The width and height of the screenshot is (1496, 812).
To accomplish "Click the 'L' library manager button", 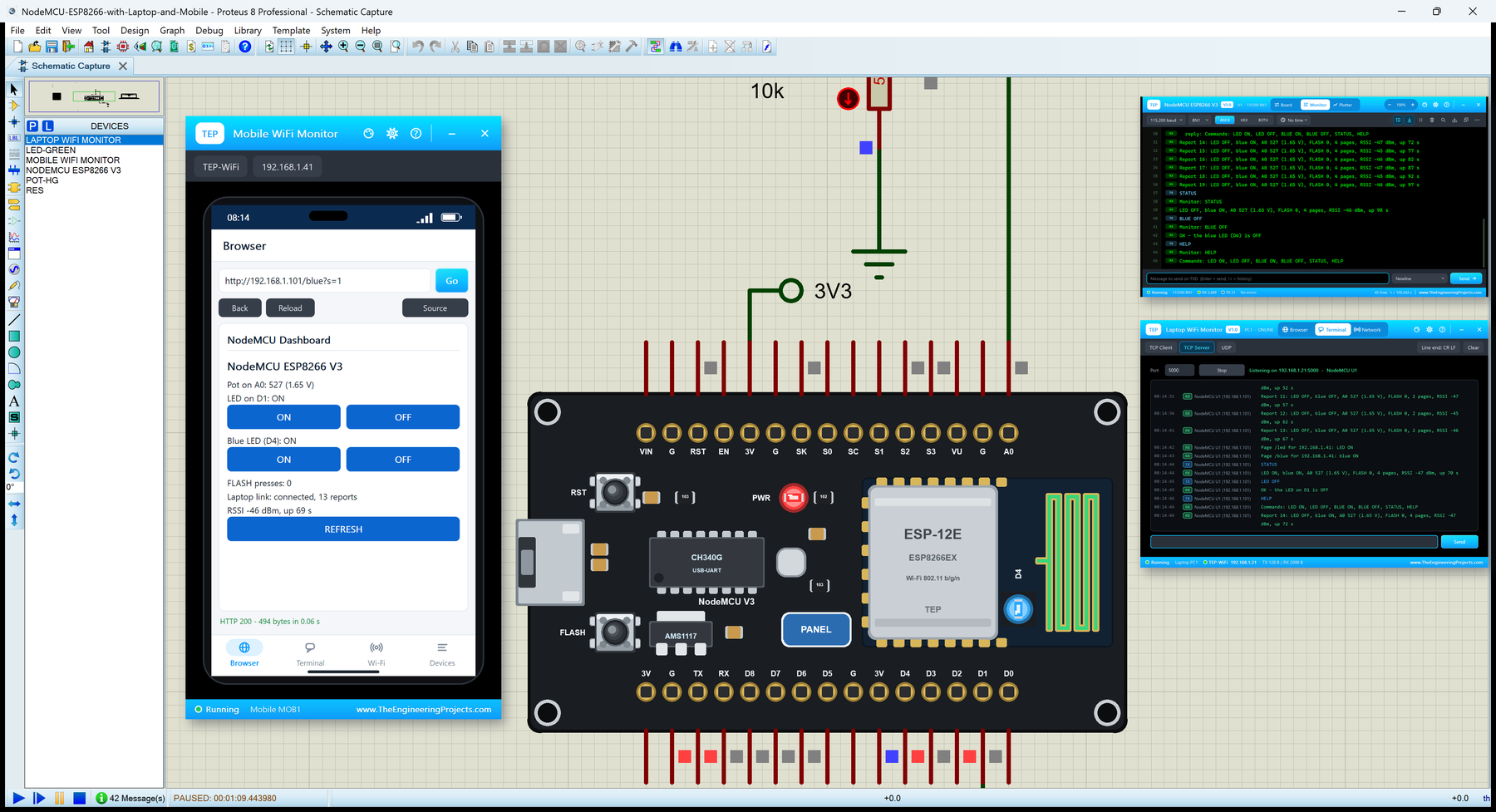I will (x=48, y=126).
